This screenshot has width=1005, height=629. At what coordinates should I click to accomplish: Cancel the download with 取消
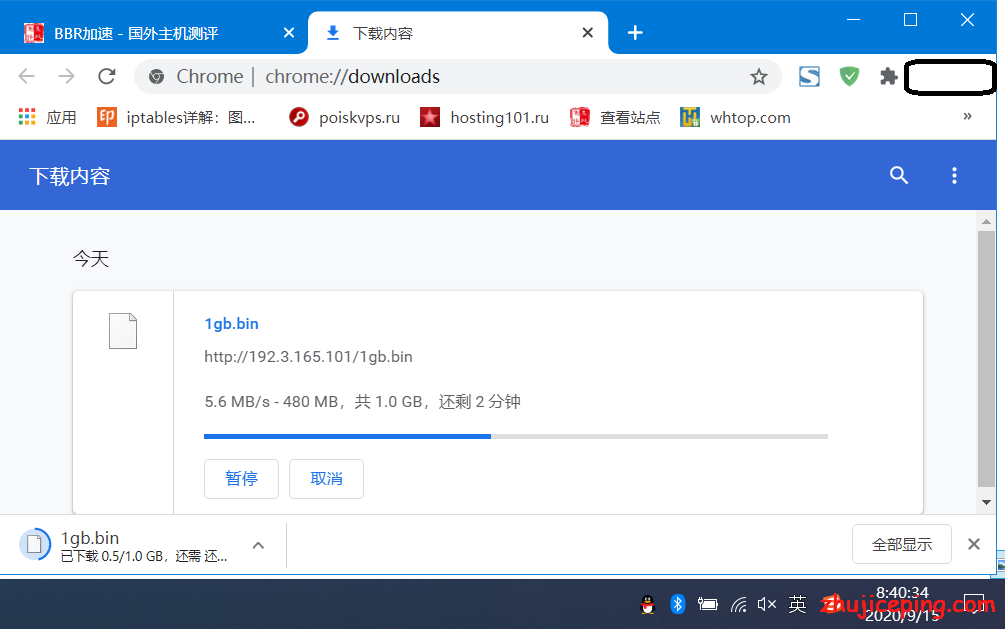[x=326, y=478]
